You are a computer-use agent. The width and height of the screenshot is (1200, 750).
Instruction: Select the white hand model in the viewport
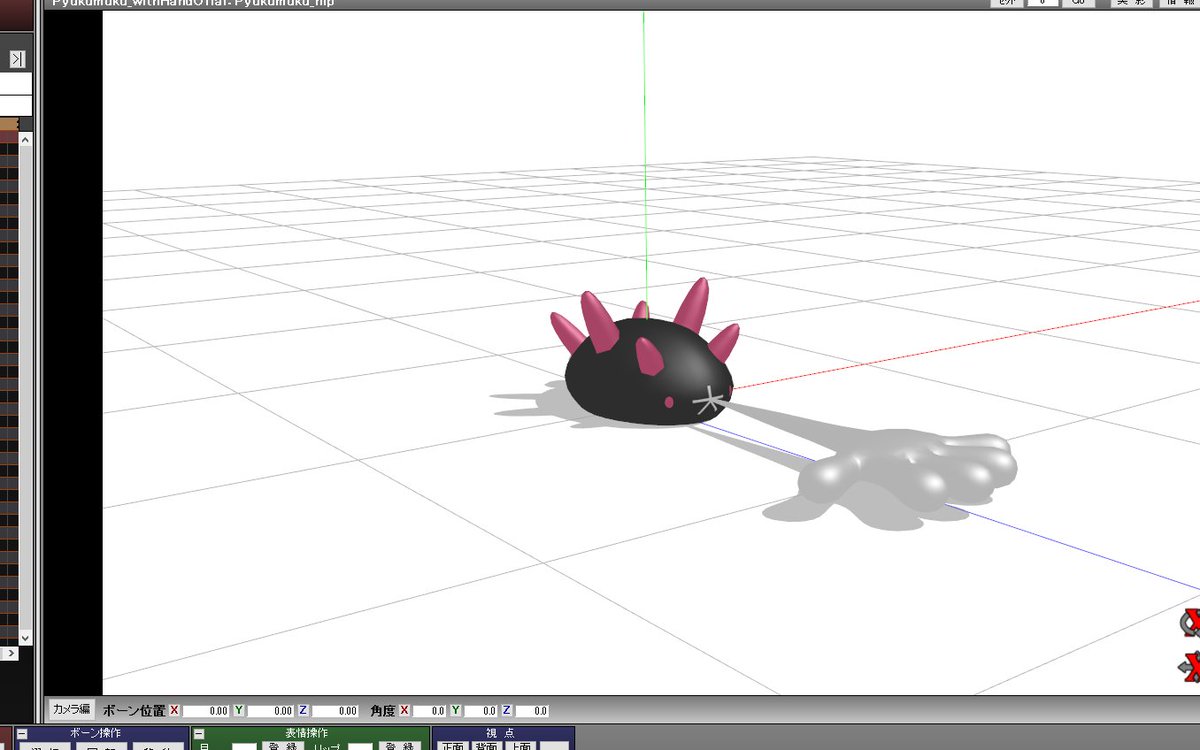[910, 468]
